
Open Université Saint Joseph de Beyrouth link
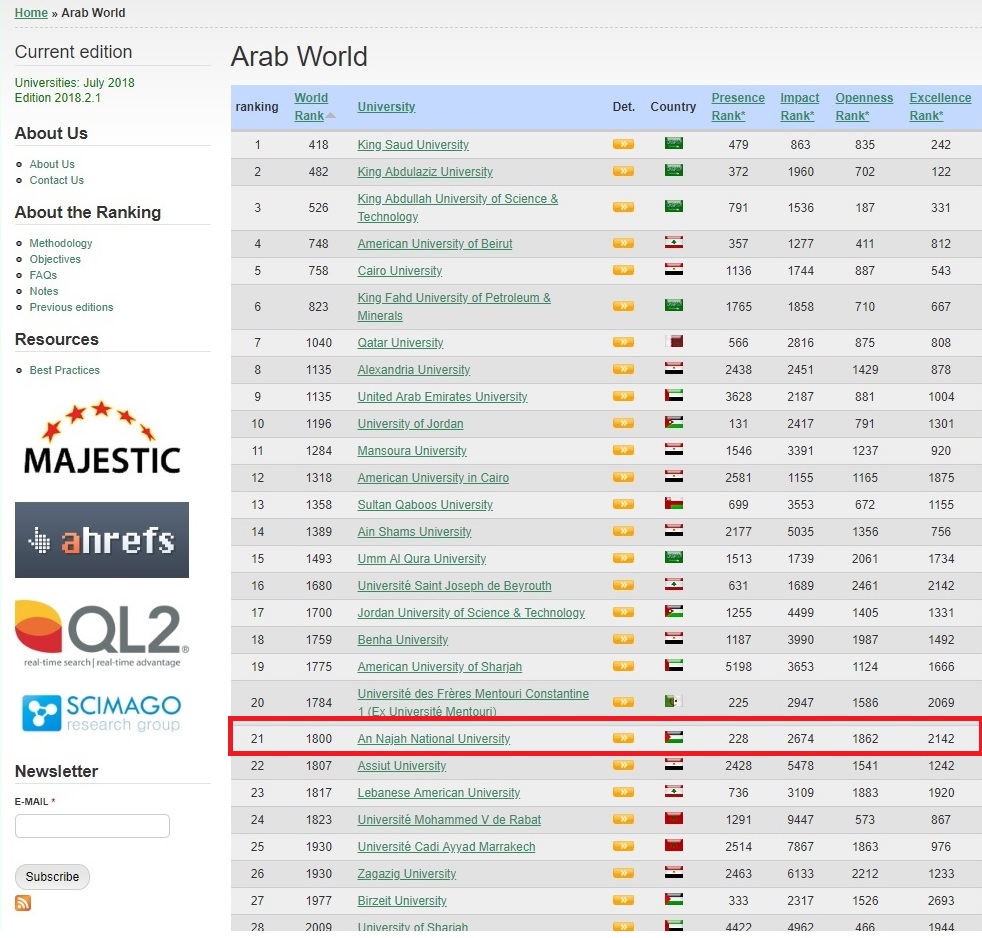tap(454, 585)
